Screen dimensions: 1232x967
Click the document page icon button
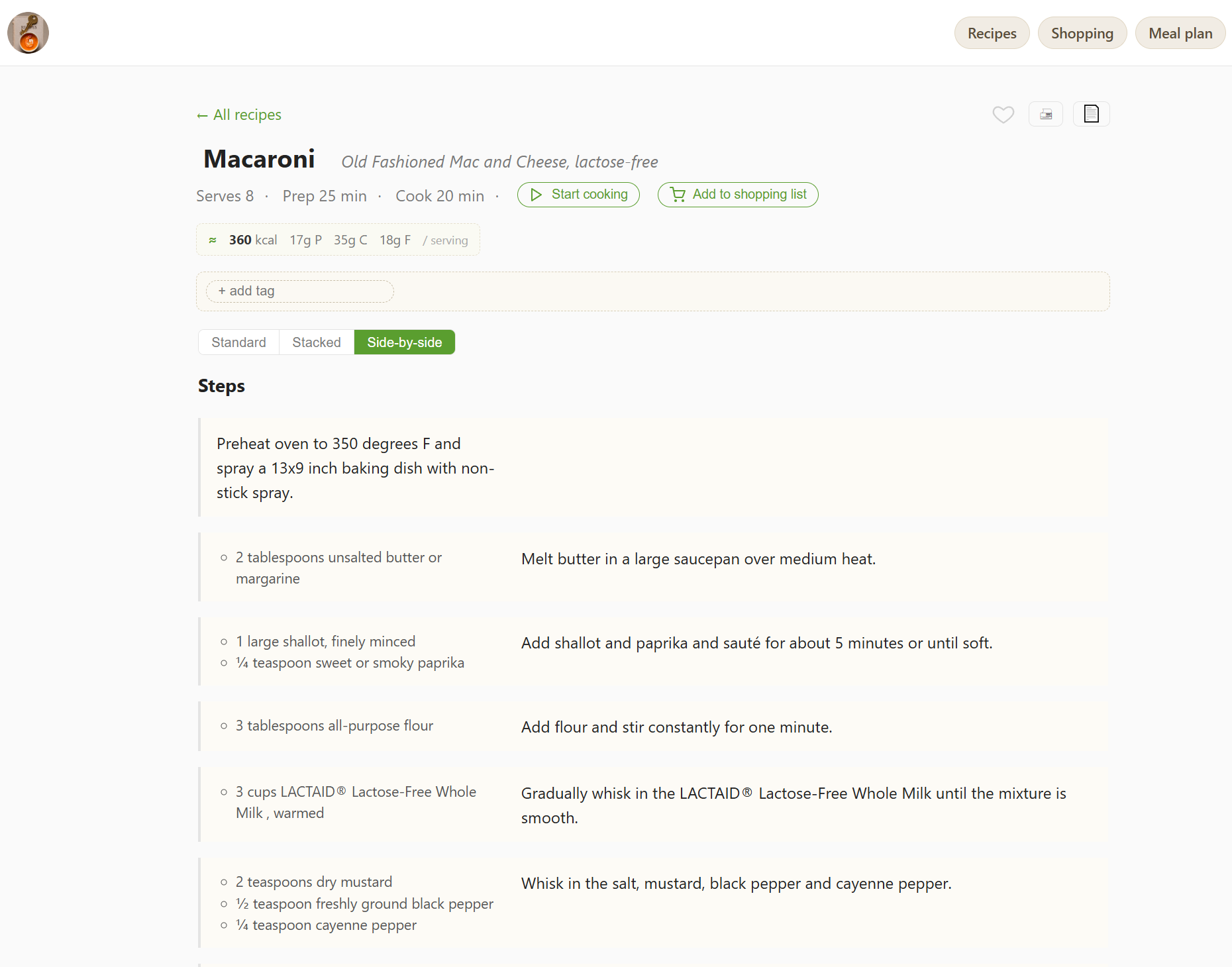[x=1091, y=115]
